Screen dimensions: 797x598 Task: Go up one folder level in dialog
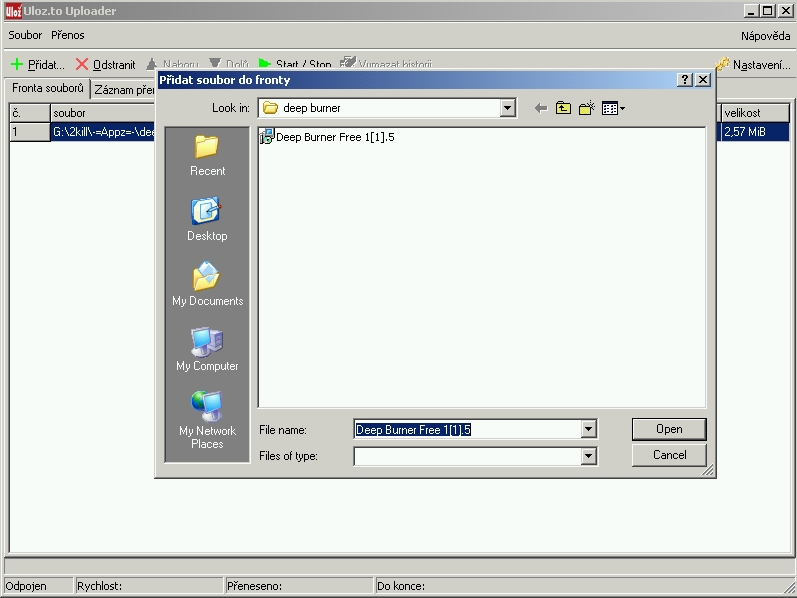[563, 108]
